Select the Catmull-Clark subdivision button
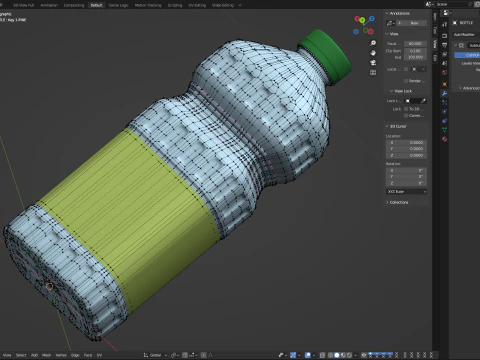The image size is (480, 360). click(467, 55)
